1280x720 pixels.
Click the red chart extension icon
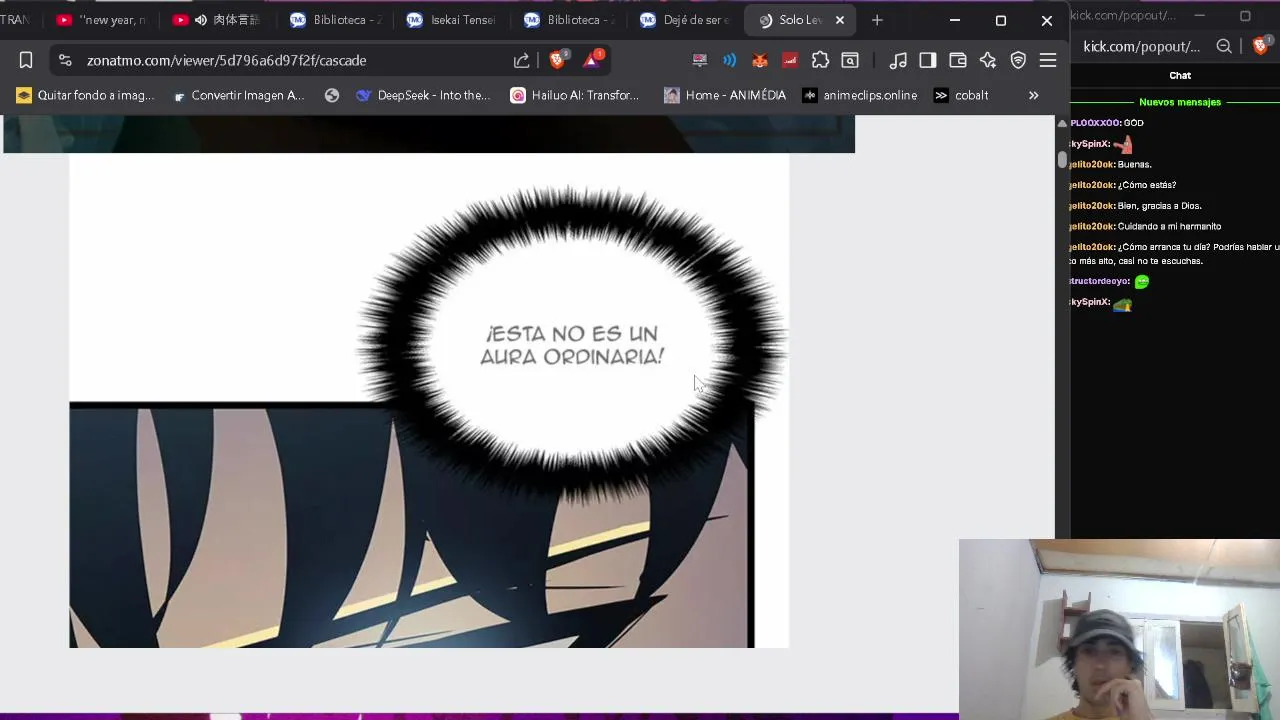pos(790,61)
